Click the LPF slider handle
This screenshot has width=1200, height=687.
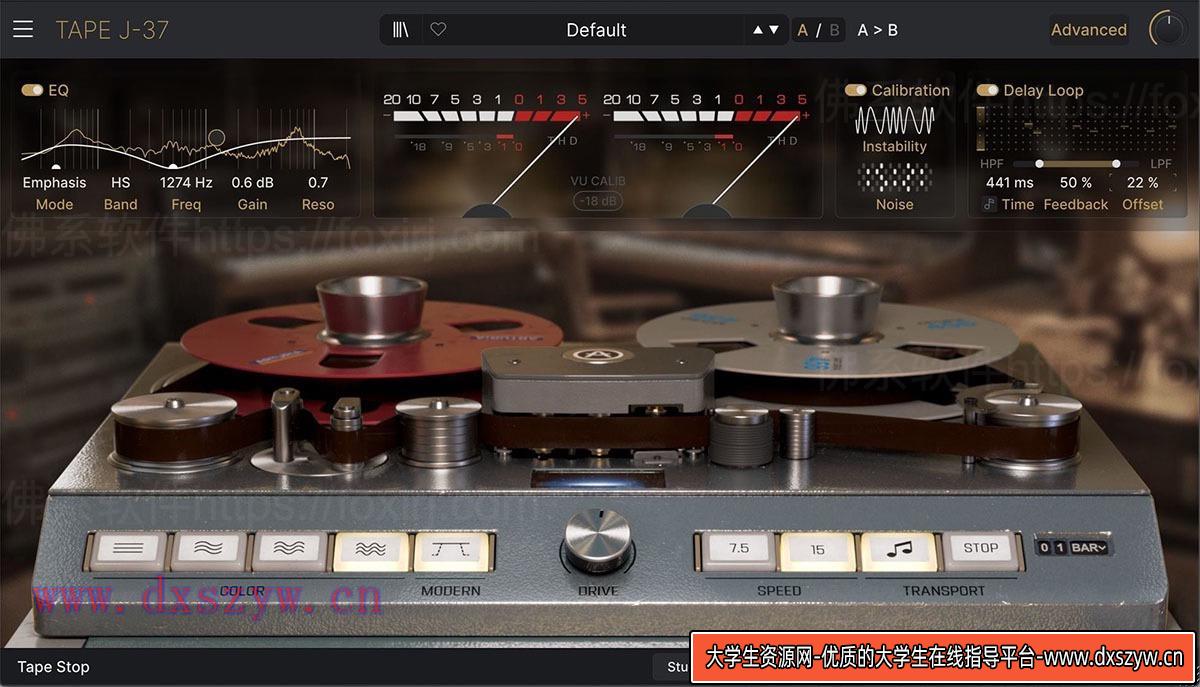pyautogui.click(x=1116, y=163)
